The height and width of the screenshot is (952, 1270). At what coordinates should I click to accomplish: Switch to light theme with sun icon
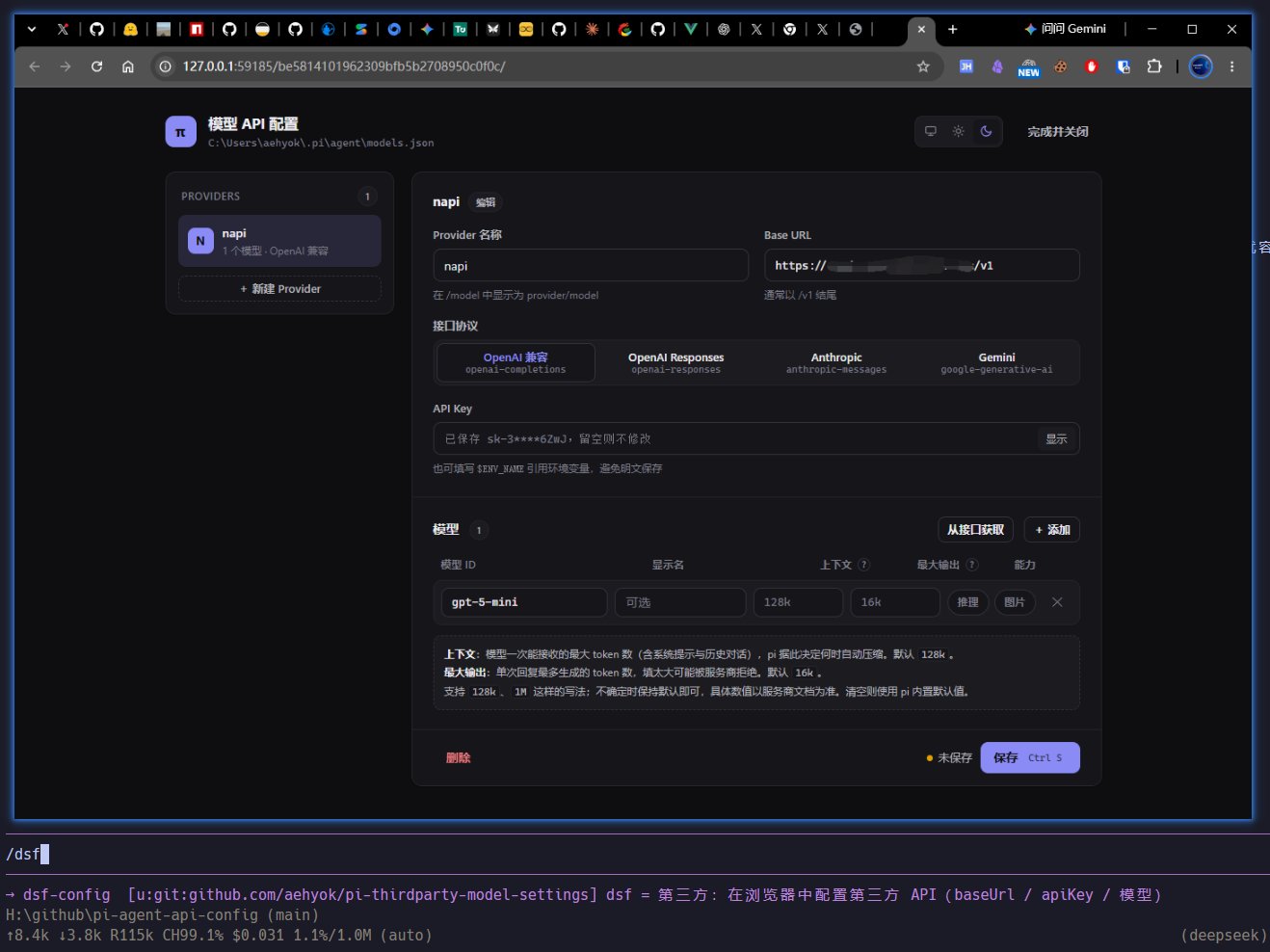point(958,131)
